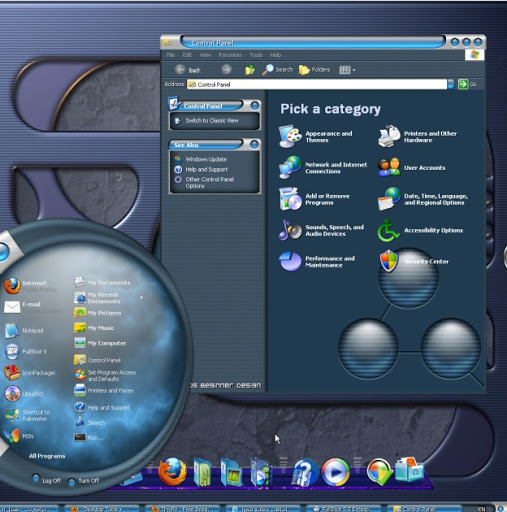Screen dimensions: 507x512
Task: Open Printers and Faxes in start menu
Action: [x=104, y=390]
